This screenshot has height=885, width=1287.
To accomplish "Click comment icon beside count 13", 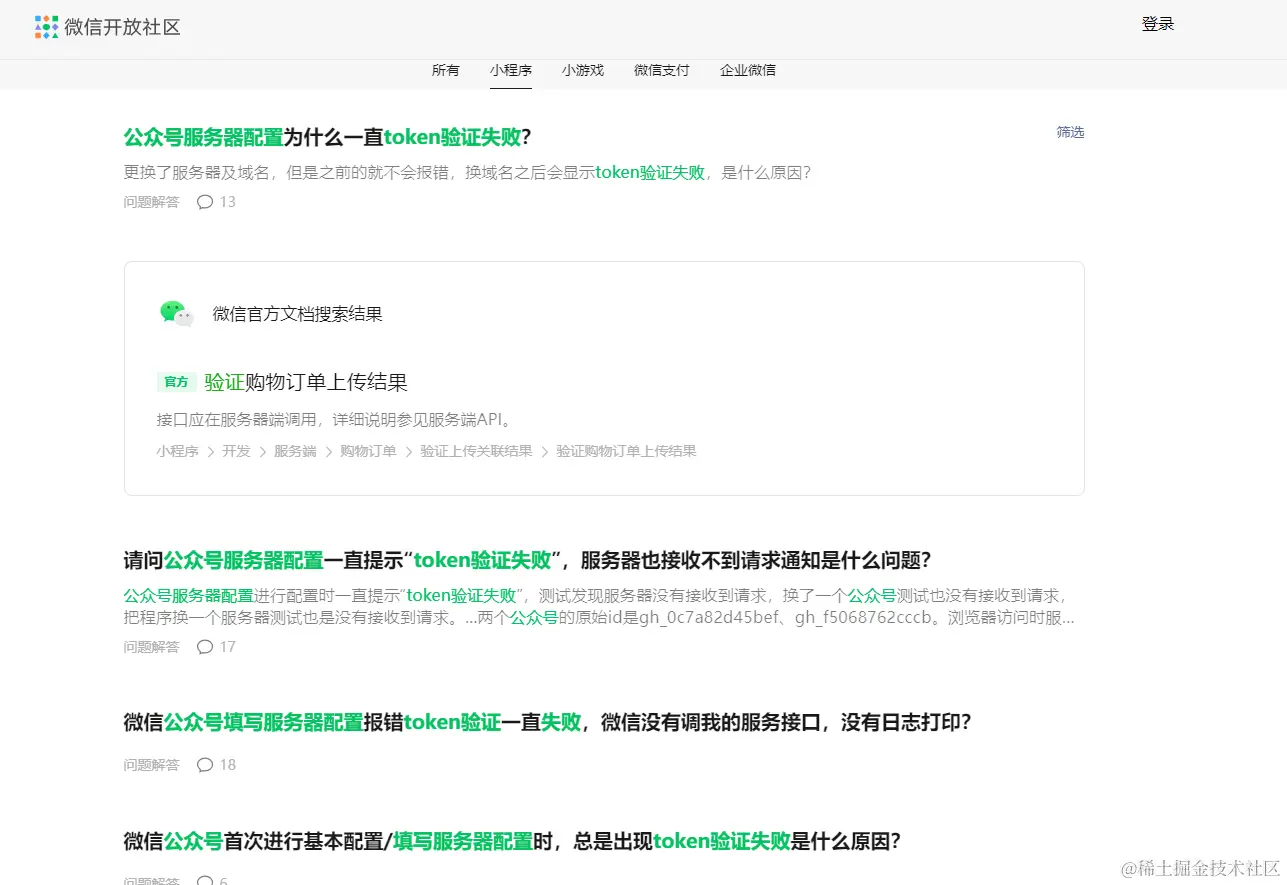I will point(205,202).
